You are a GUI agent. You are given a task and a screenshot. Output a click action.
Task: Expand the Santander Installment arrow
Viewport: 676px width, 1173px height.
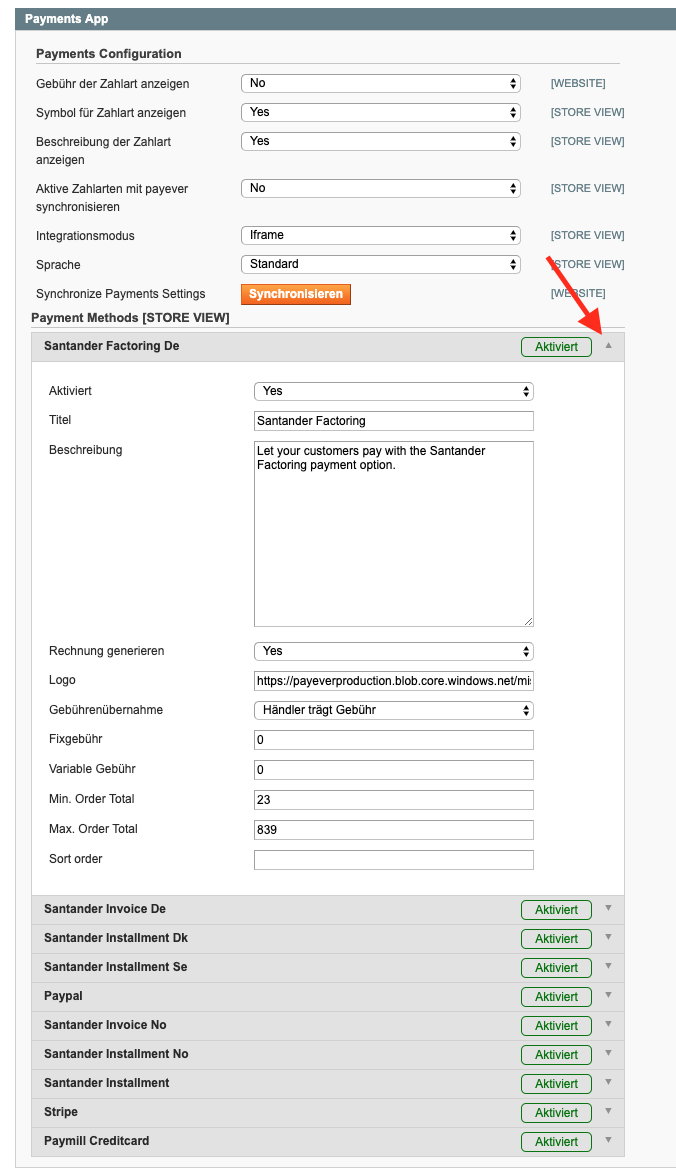pyautogui.click(x=608, y=1082)
